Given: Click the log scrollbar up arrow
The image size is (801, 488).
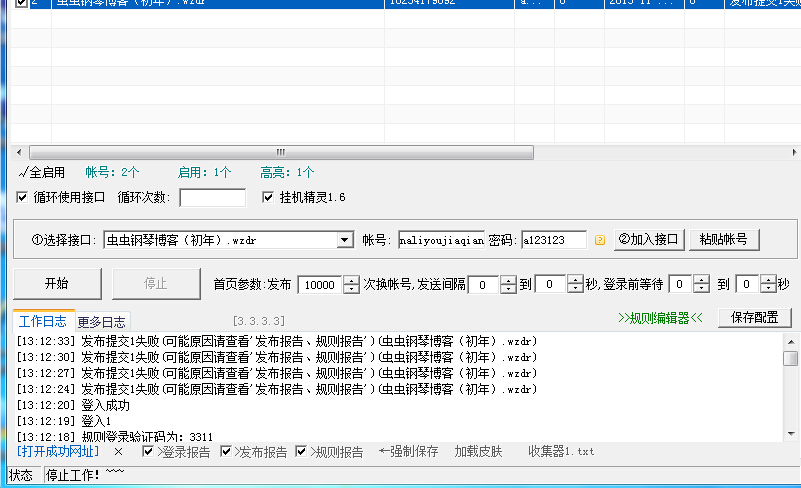Looking at the screenshot, I should pyautogui.click(x=790, y=341).
